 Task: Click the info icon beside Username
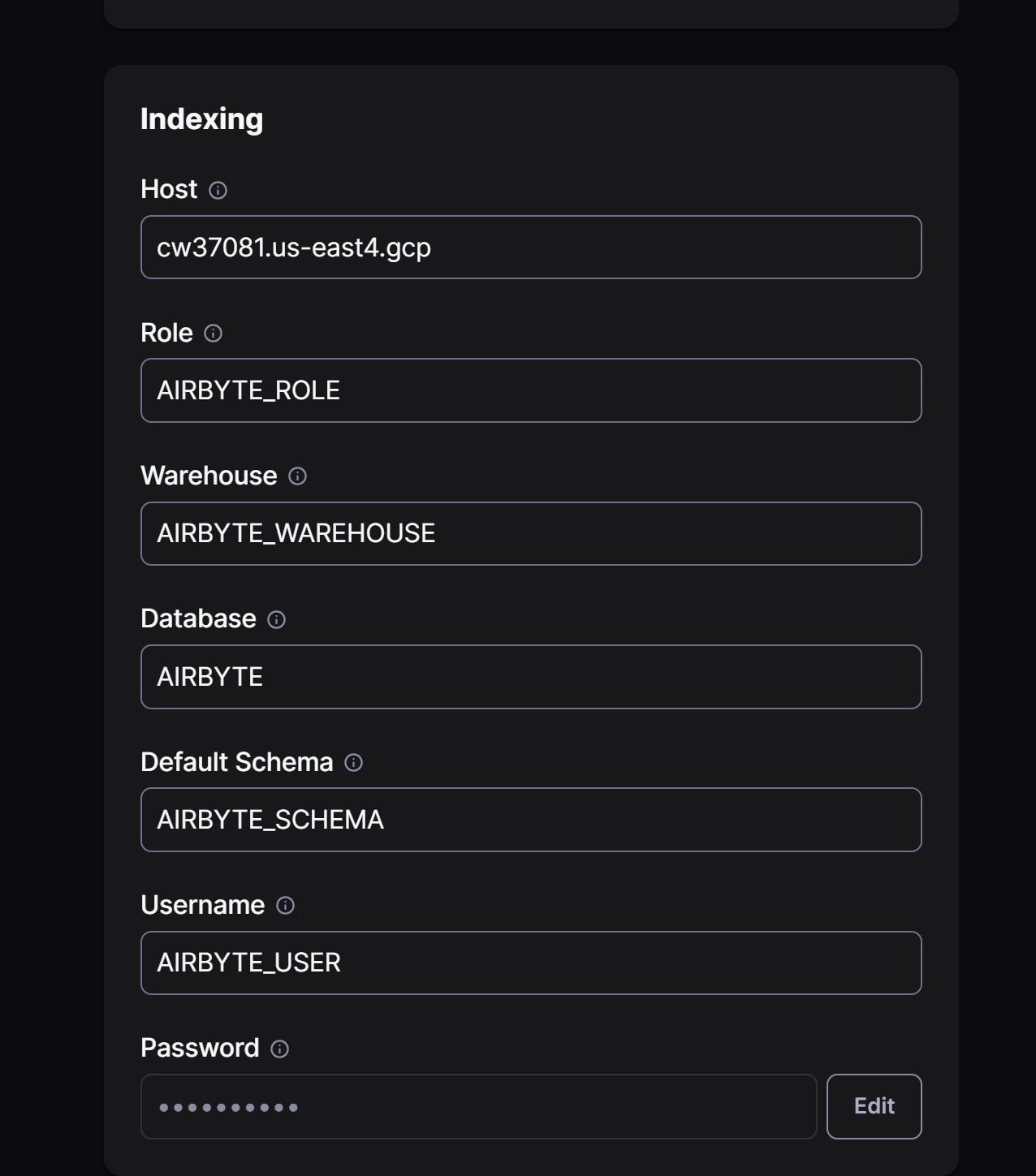[x=285, y=906]
